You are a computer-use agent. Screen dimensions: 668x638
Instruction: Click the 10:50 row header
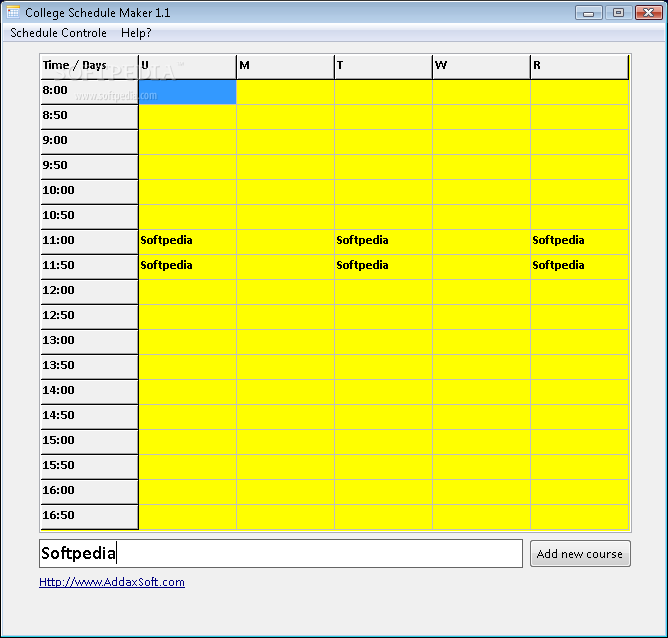click(89, 217)
